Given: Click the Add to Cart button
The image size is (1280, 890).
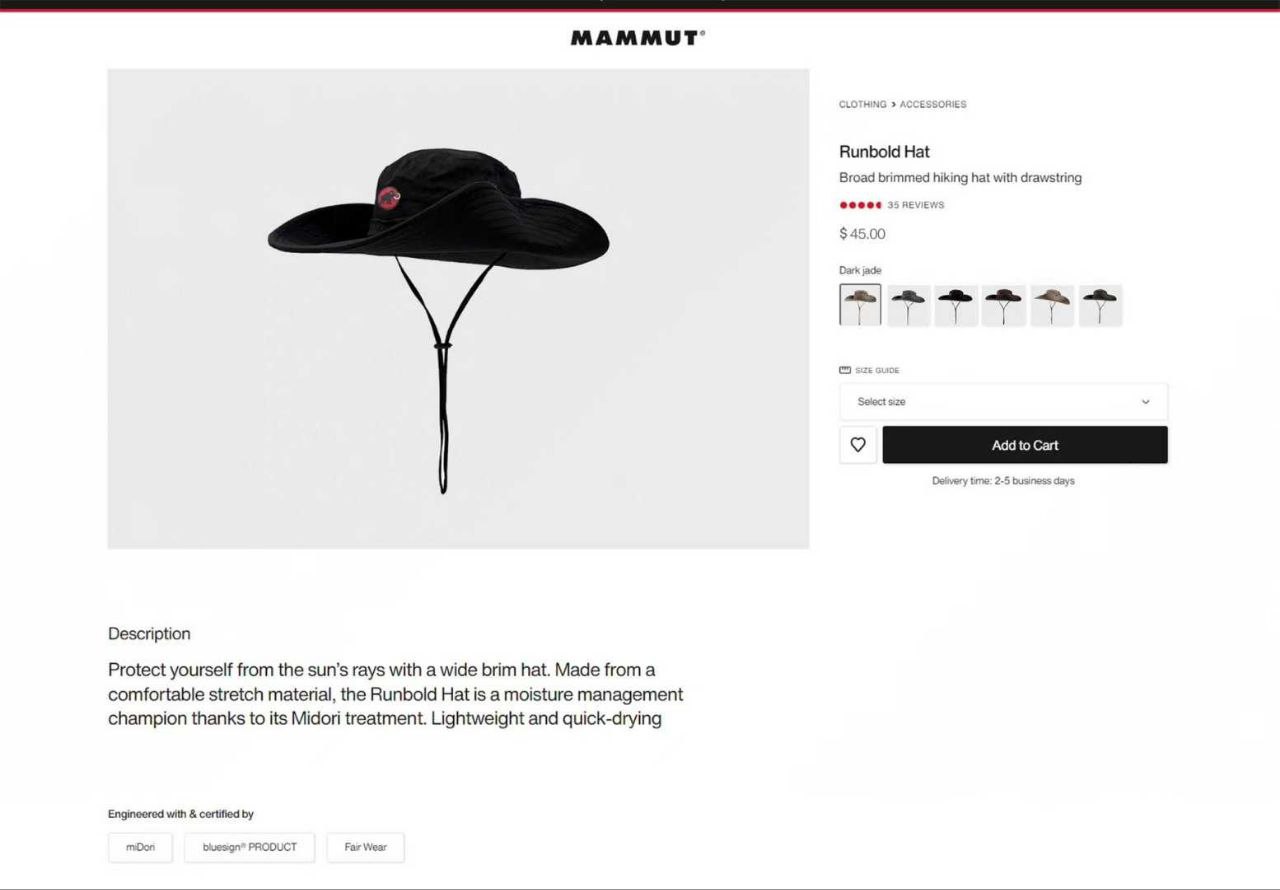Looking at the screenshot, I should (x=1025, y=445).
